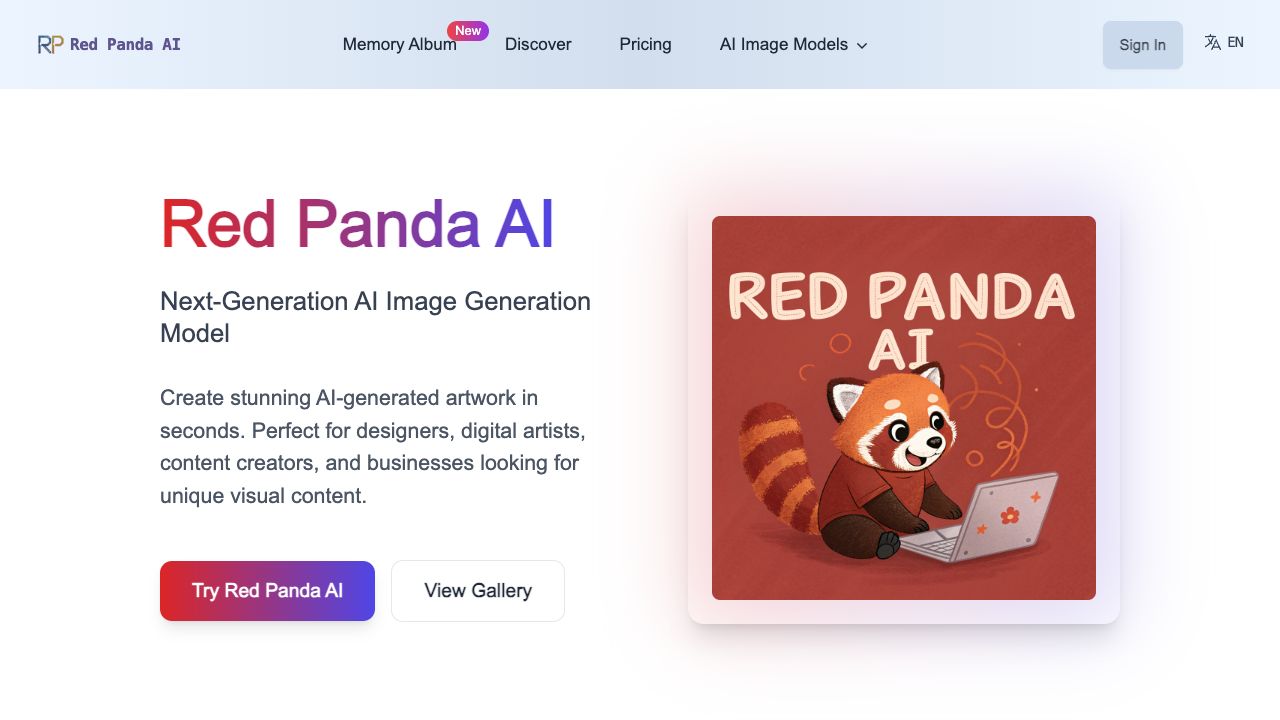Click the red panda character illustration
The width and height of the screenshot is (1280, 720).
tap(890, 450)
